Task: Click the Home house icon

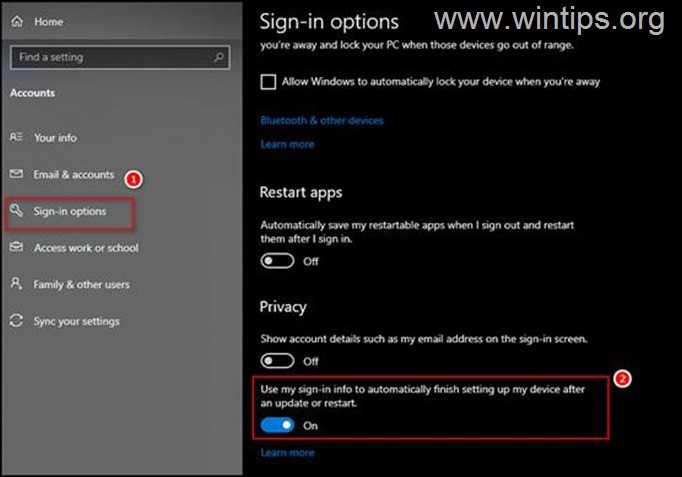Action: click(x=17, y=21)
